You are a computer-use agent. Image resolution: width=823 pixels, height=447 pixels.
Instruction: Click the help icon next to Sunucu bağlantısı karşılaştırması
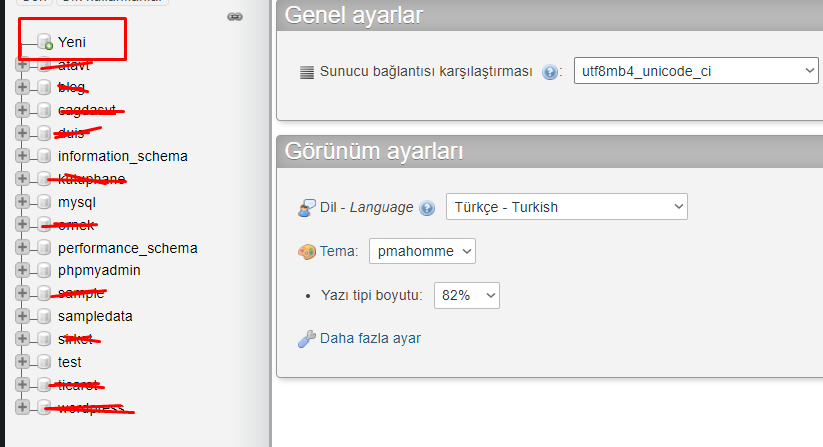pyautogui.click(x=549, y=72)
